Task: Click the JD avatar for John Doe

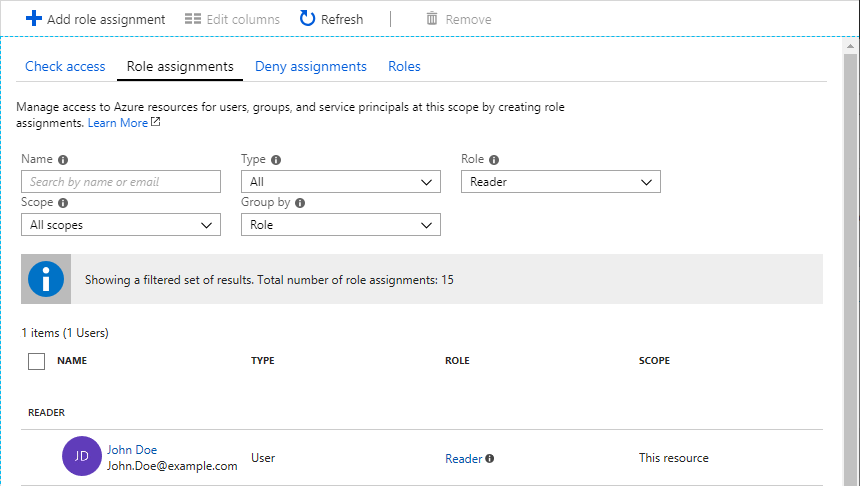Action: click(x=82, y=456)
